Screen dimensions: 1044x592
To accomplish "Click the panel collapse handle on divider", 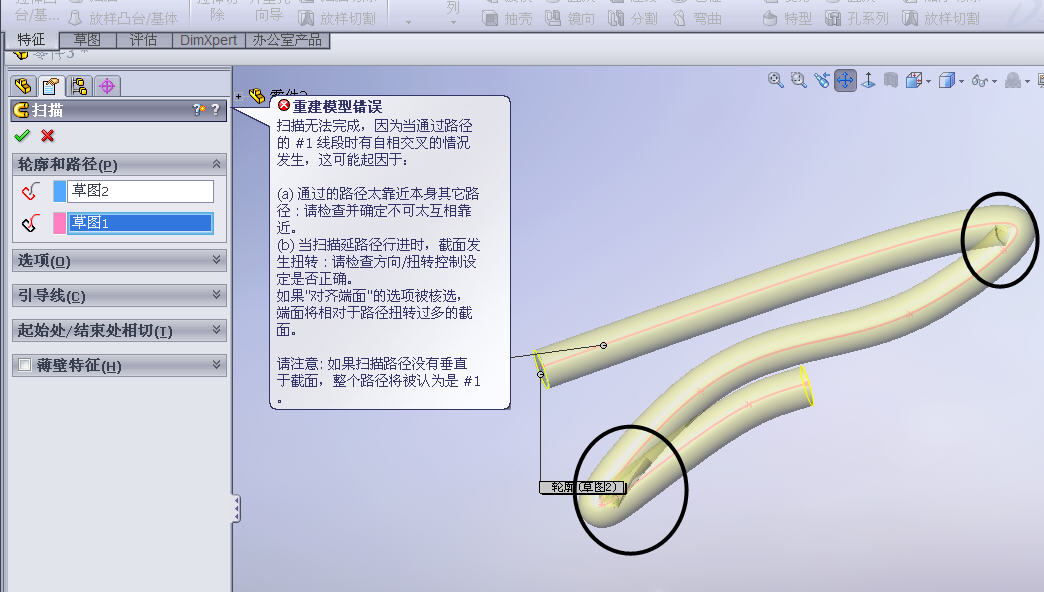I will pyautogui.click(x=236, y=509).
